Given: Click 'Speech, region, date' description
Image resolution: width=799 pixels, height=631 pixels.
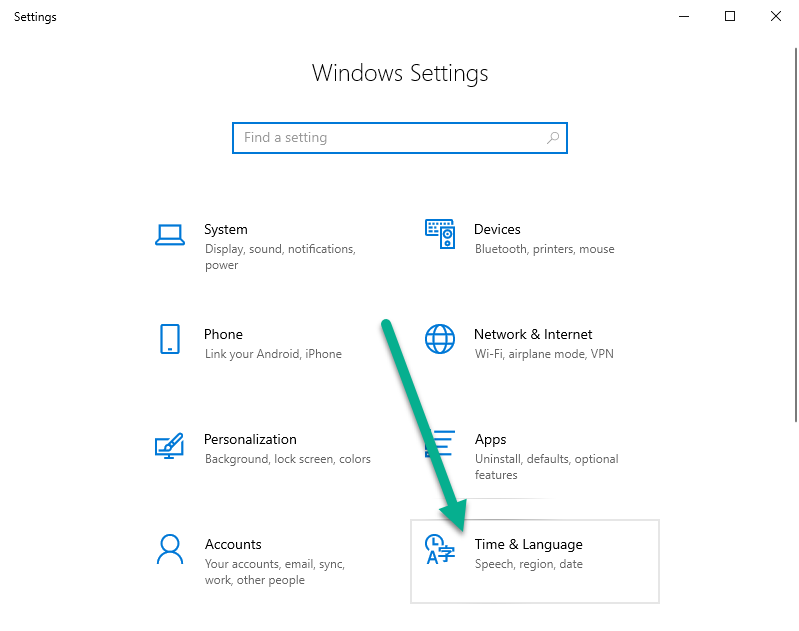Looking at the screenshot, I should coord(529,564).
